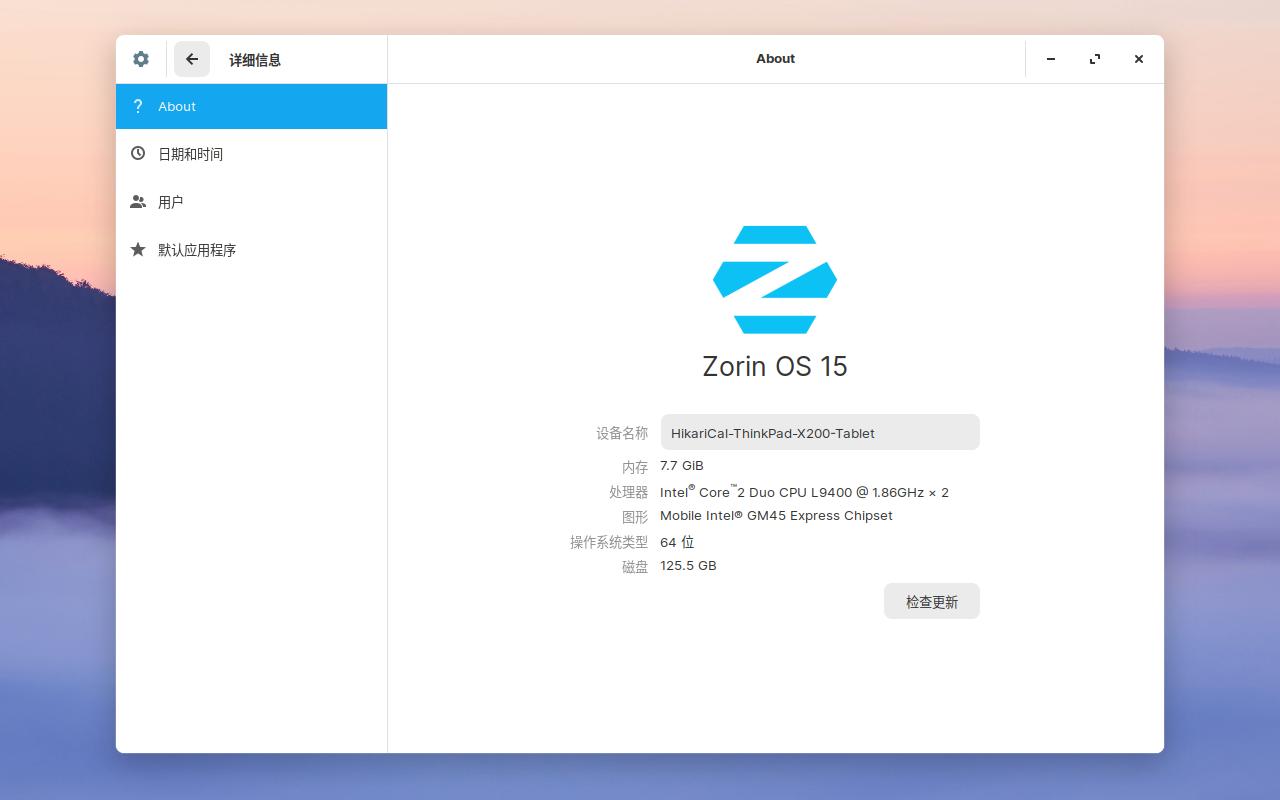Click the 7.7 GiB memory value
Viewport: 1280px width, 800px height.
pos(681,465)
